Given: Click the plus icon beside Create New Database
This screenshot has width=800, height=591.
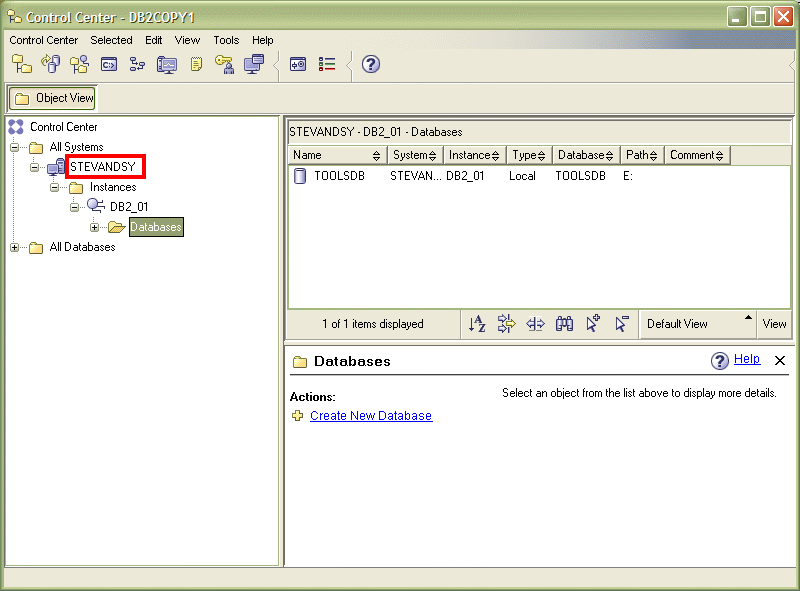Looking at the screenshot, I should (x=297, y=416).
